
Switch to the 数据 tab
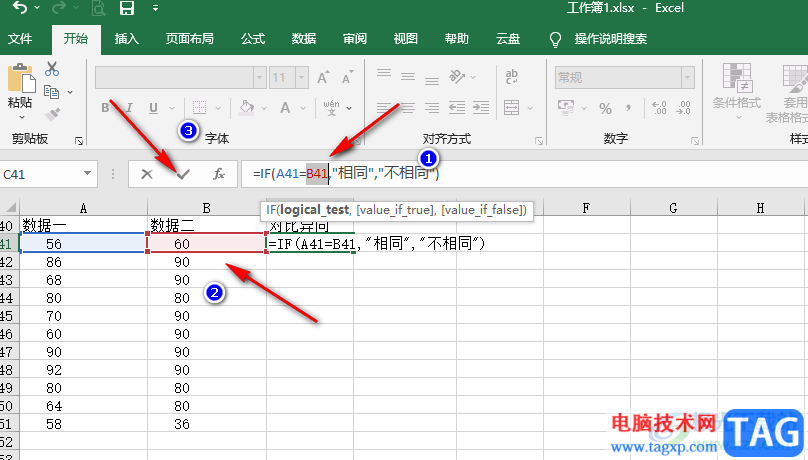pyautogui.click(x=304, y=39)
